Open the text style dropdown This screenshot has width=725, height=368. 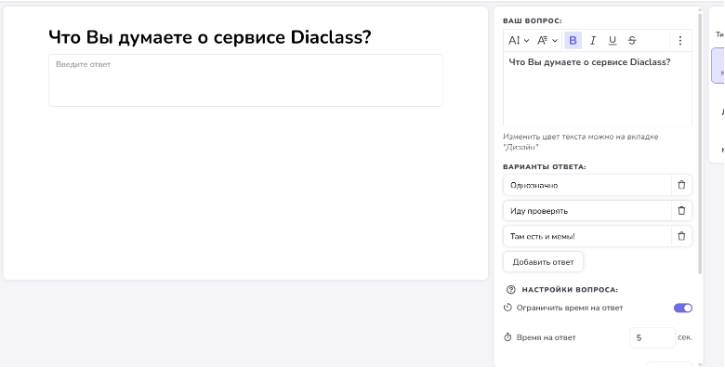[547, 41]
